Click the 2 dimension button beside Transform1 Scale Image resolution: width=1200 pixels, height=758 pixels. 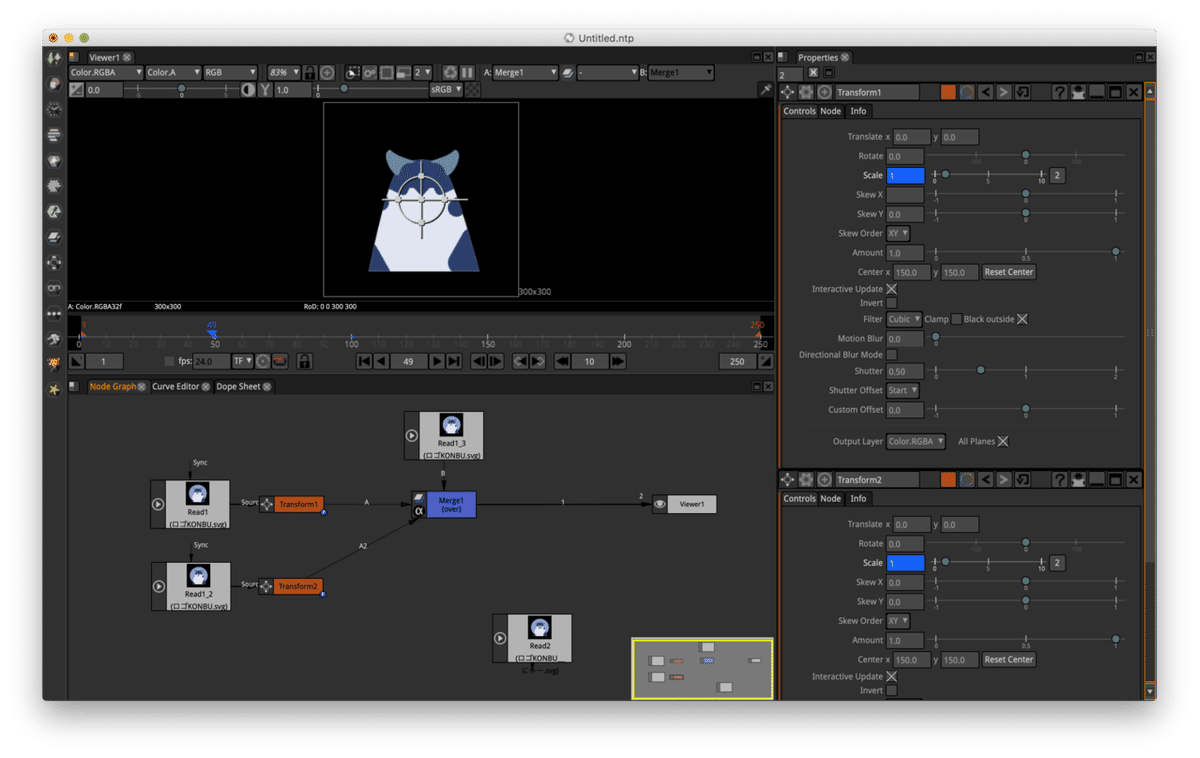pyautogui.click(x=1057, y=176)
